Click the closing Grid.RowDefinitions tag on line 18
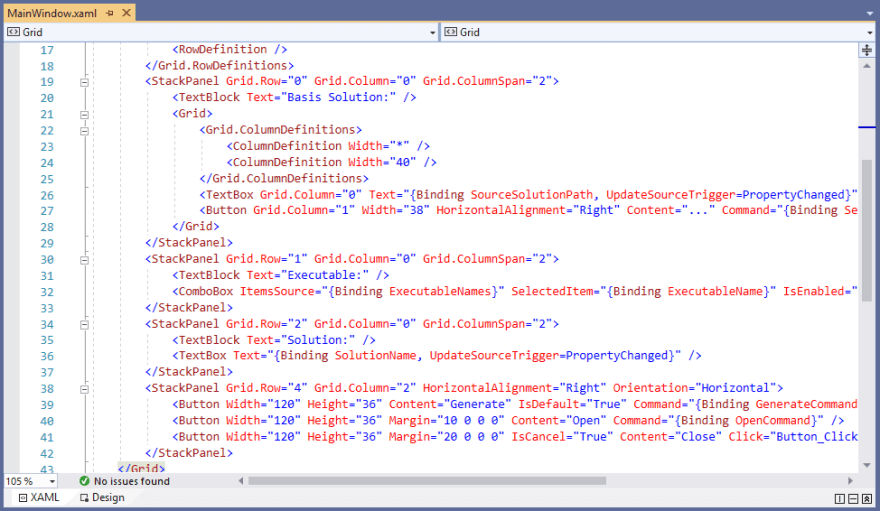880x511 pixels. tap(219, 66)
